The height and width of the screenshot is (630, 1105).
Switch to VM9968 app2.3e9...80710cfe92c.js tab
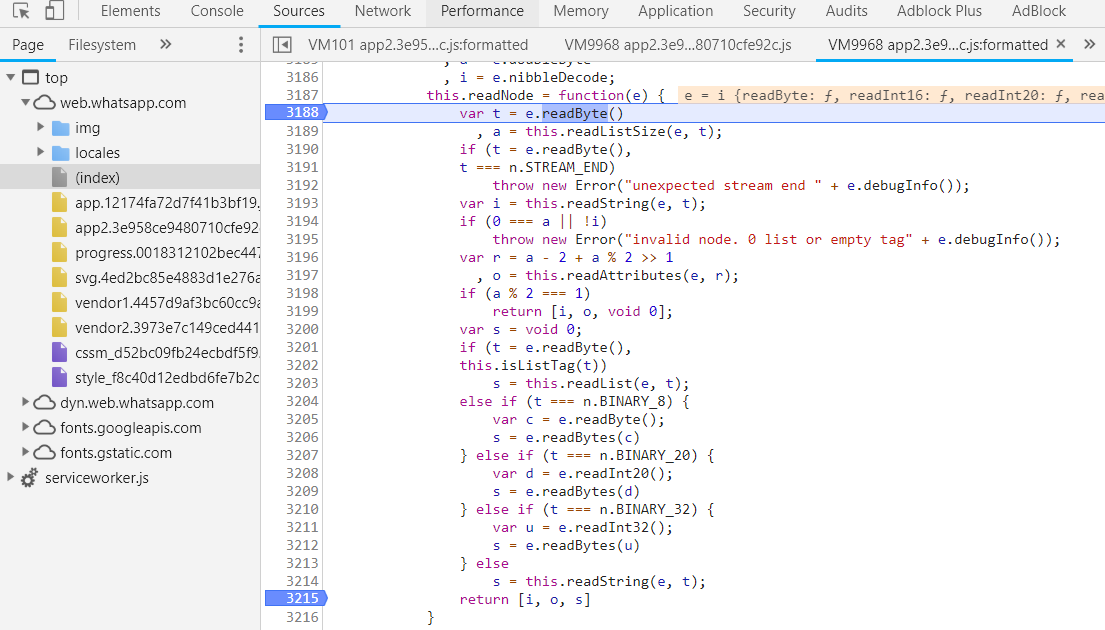(x=678, y=45)
